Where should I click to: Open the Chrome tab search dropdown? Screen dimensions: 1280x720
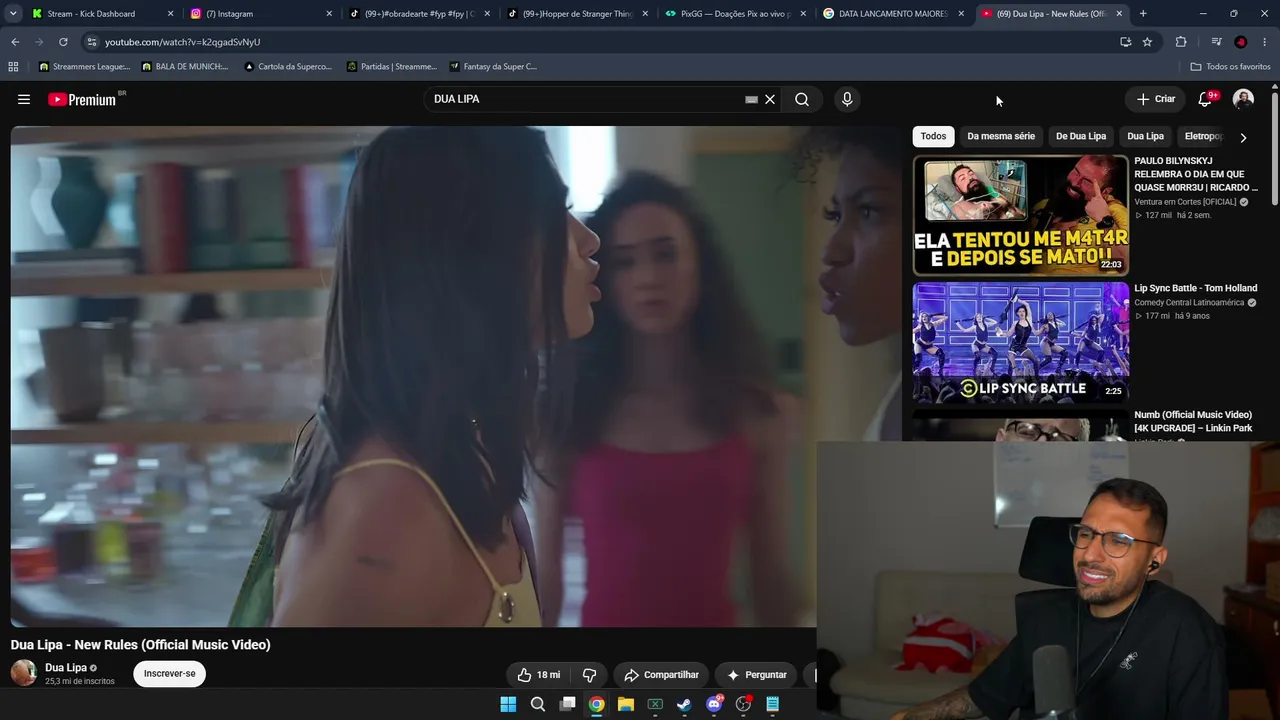pos(13,14)
